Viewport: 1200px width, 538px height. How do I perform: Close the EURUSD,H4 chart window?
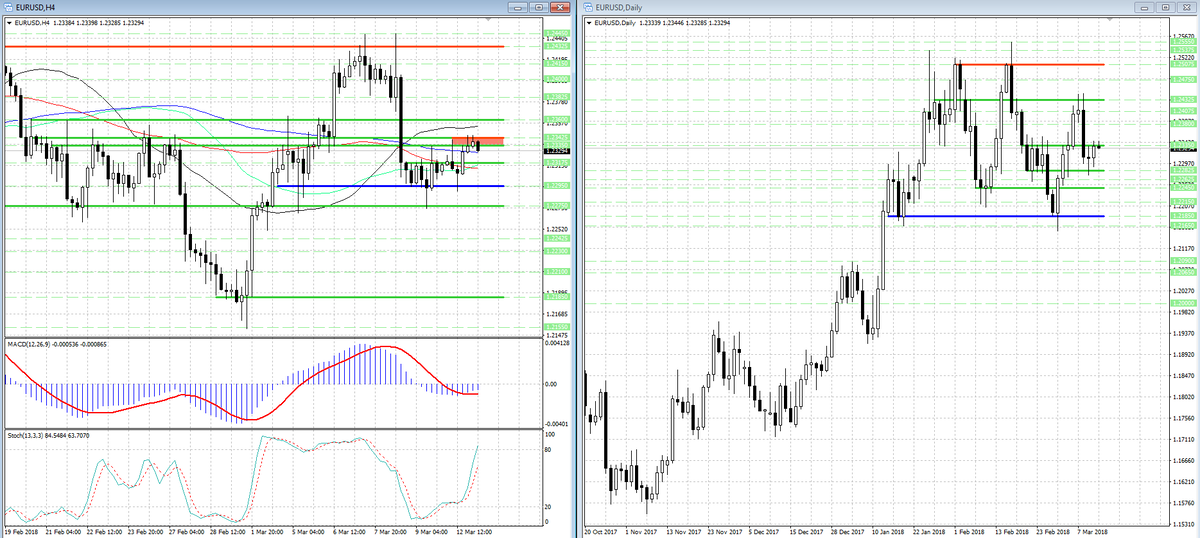560,7
